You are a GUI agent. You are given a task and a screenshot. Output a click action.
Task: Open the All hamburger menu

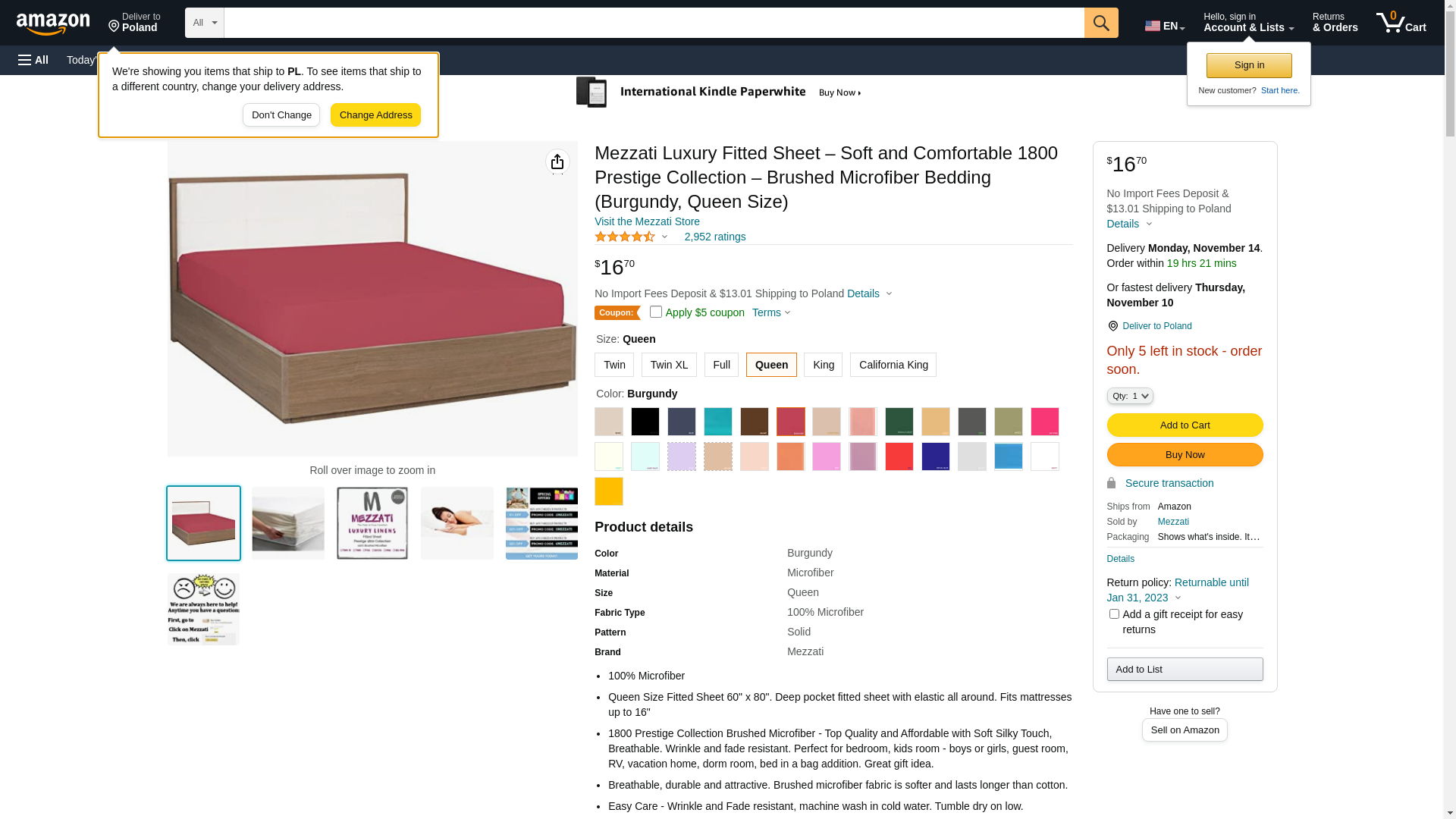pos(33,60)
